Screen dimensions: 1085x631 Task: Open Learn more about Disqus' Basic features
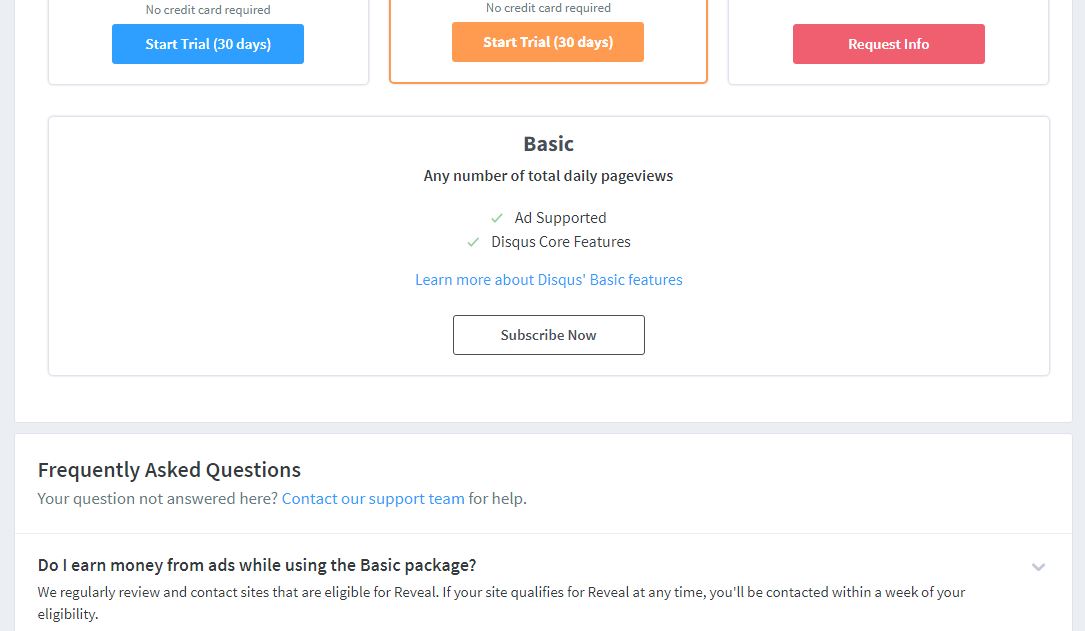[548, 279]
